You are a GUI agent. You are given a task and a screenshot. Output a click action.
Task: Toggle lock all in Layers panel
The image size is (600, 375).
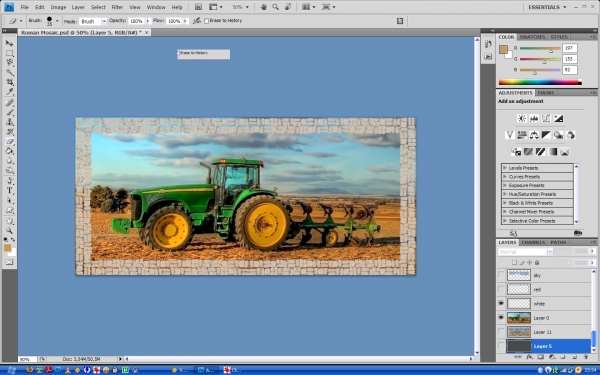coord(537,262)
